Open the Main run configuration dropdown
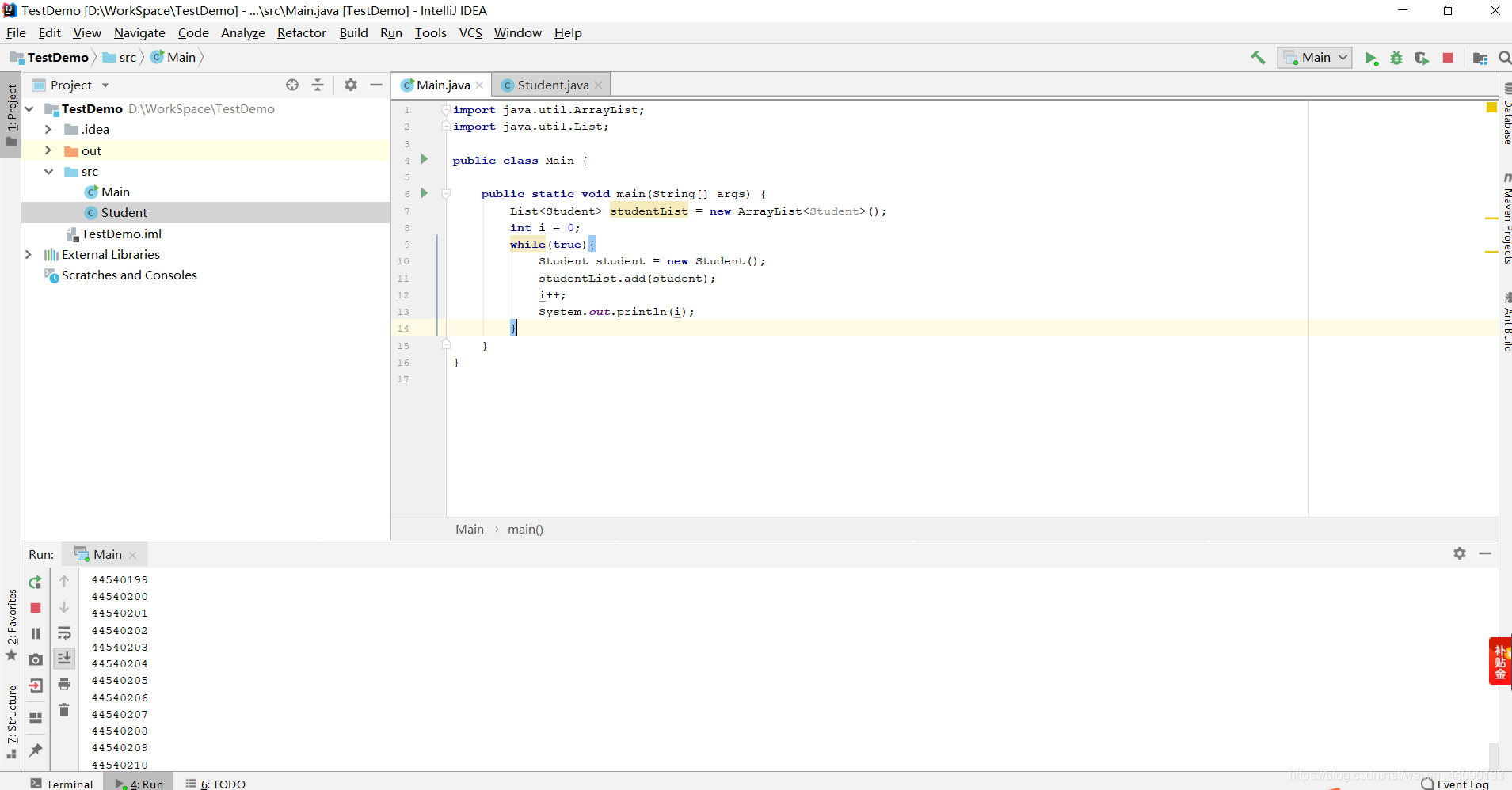The height and width of the screenshot is (790, 1512). click(1315, 57)
